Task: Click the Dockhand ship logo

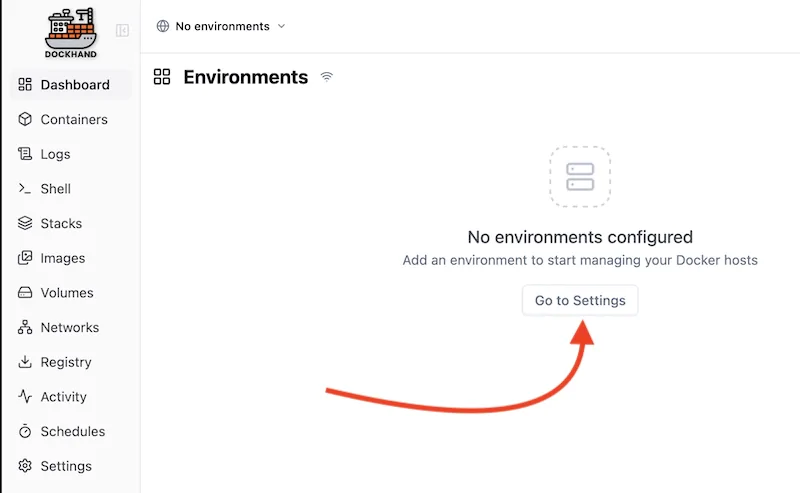Action: tap(70, 32)
